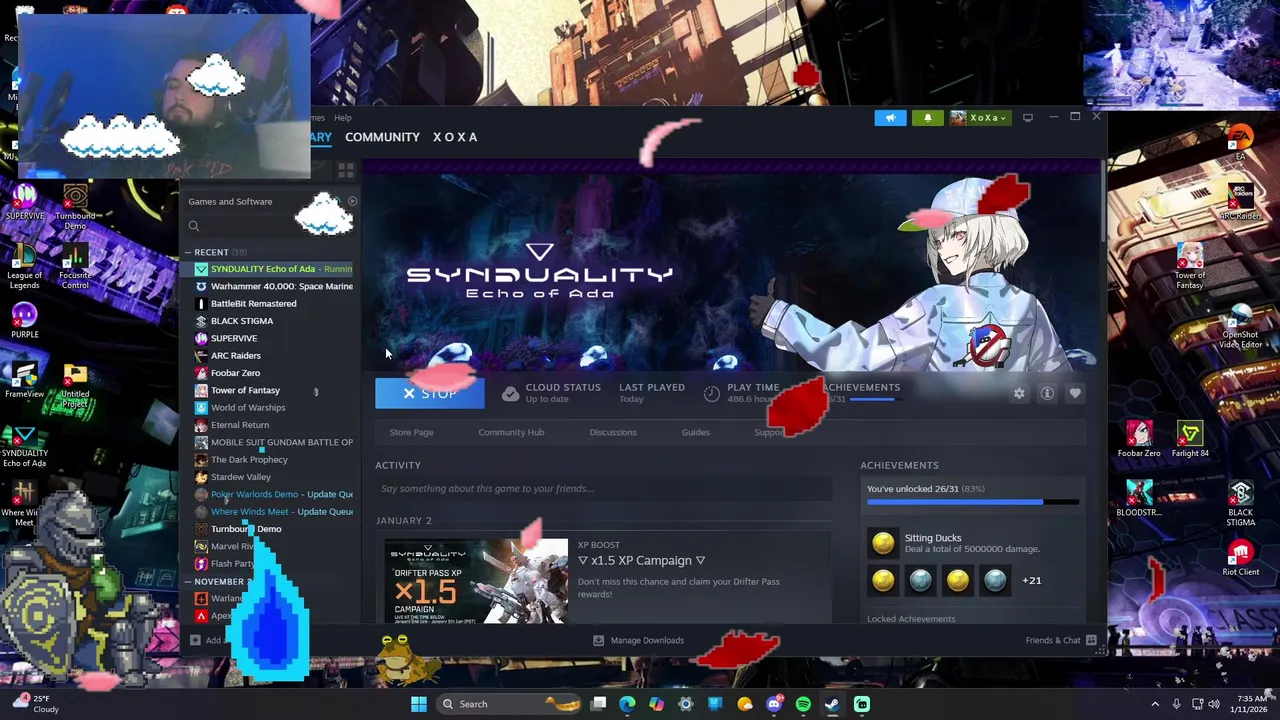Open the Community Hub link
1280x720 pixels.
tap(511, 432)
